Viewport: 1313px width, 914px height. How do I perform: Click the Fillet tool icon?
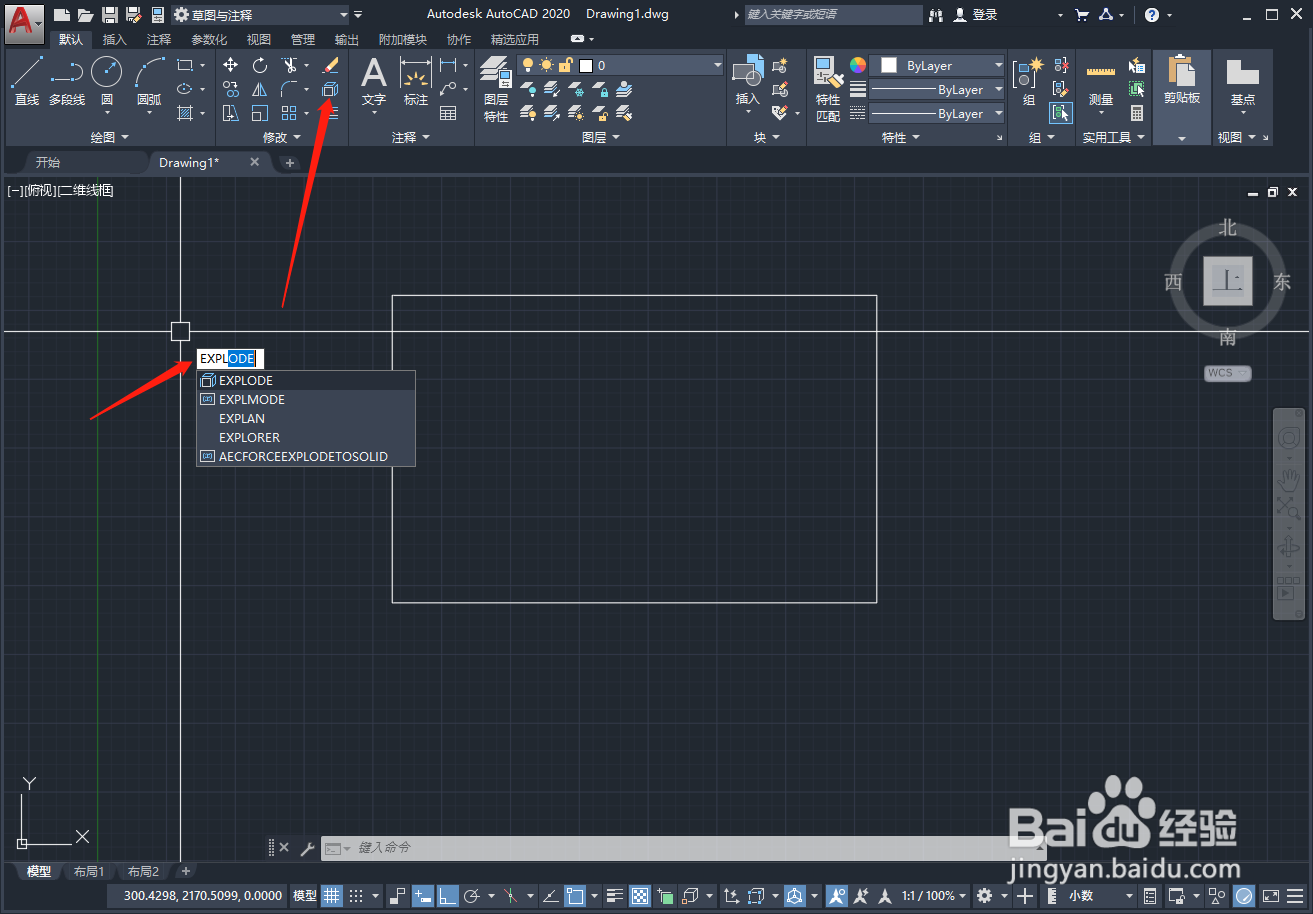(x=289, y=89)
